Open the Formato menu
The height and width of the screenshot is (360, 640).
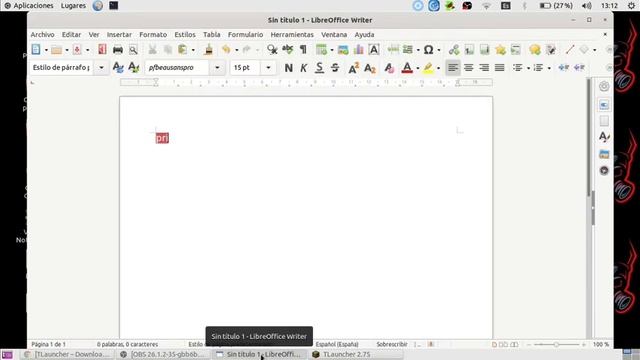pyautogui.click(x=153, y=35)
